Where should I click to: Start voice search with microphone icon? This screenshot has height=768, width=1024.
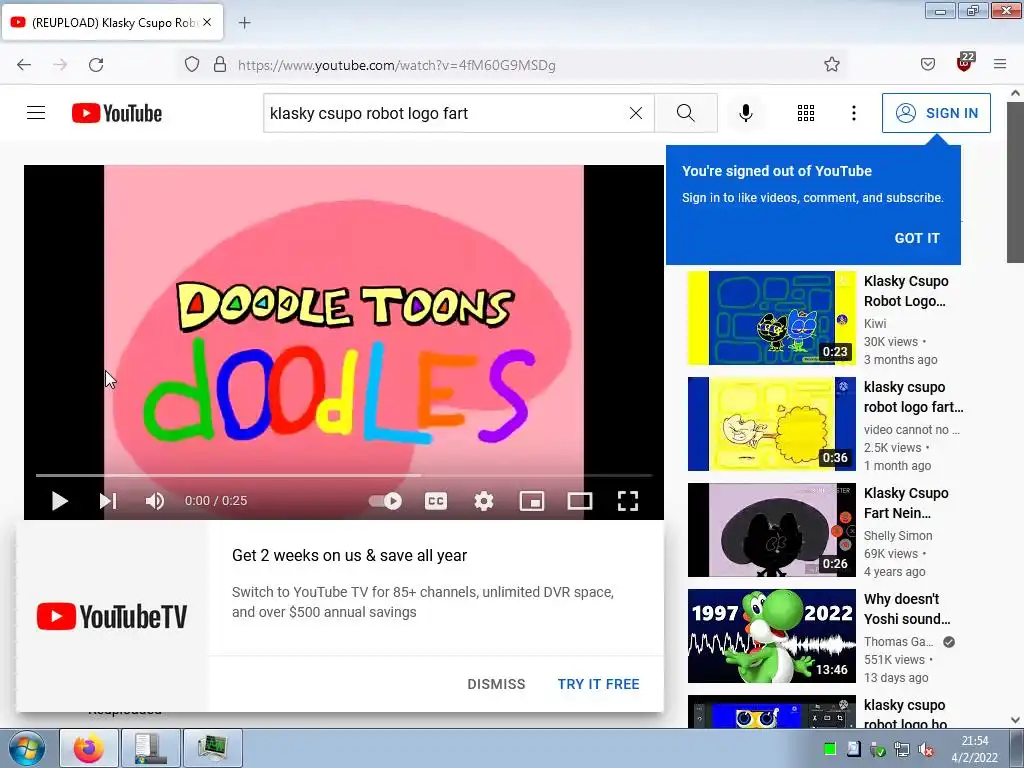pyautogui.click(x=745, y=113)
